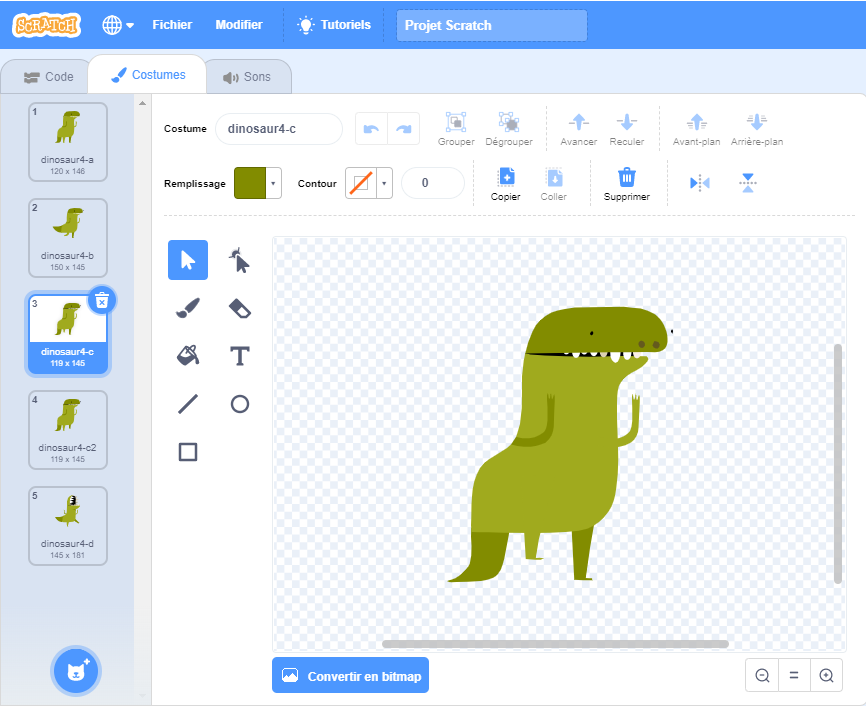Image resolution: width=866 pixels, height=706 pixels.
Task: Select the Line drawing tool
Action: tap(188, 404)
